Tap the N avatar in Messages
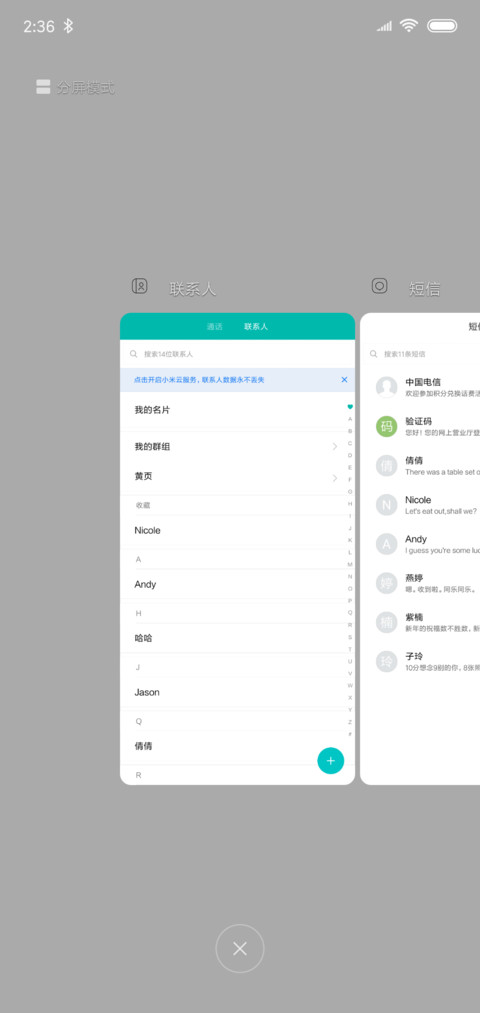Image resolution: width=480 pixels, height=1013 pixels. pyautogui.click(x=386, y=505)
